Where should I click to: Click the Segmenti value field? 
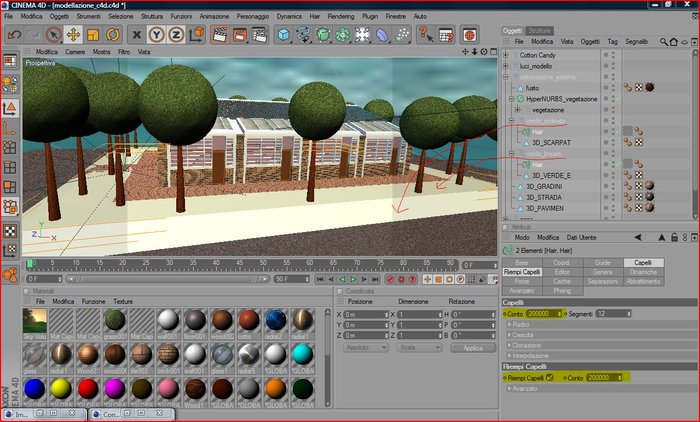click(x=613, y=314)
